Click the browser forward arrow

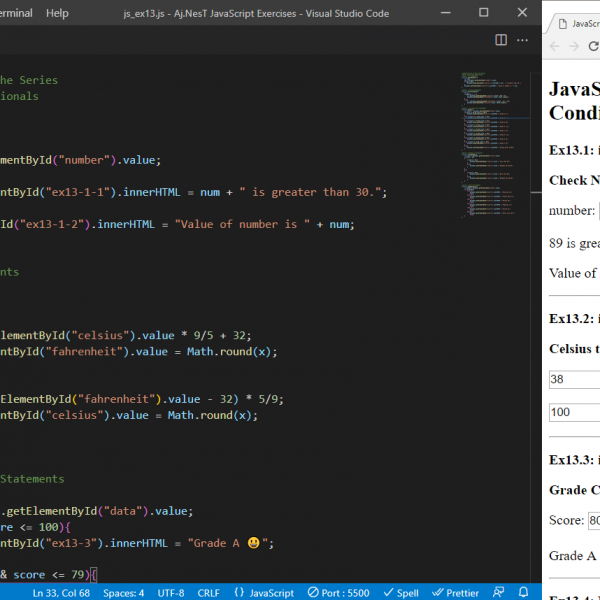tap(575, 46)
